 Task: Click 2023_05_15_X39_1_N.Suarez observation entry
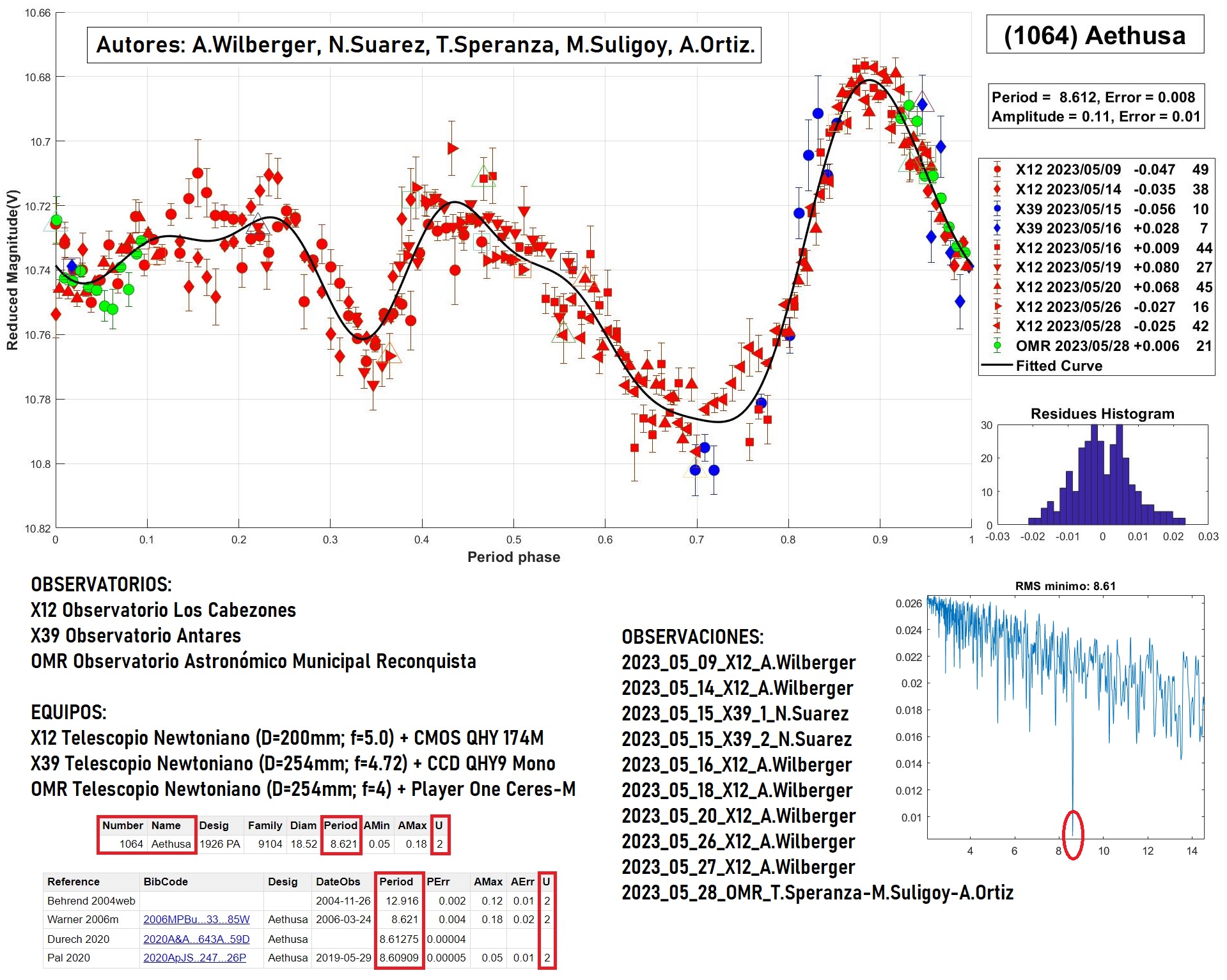pos(735,713)
